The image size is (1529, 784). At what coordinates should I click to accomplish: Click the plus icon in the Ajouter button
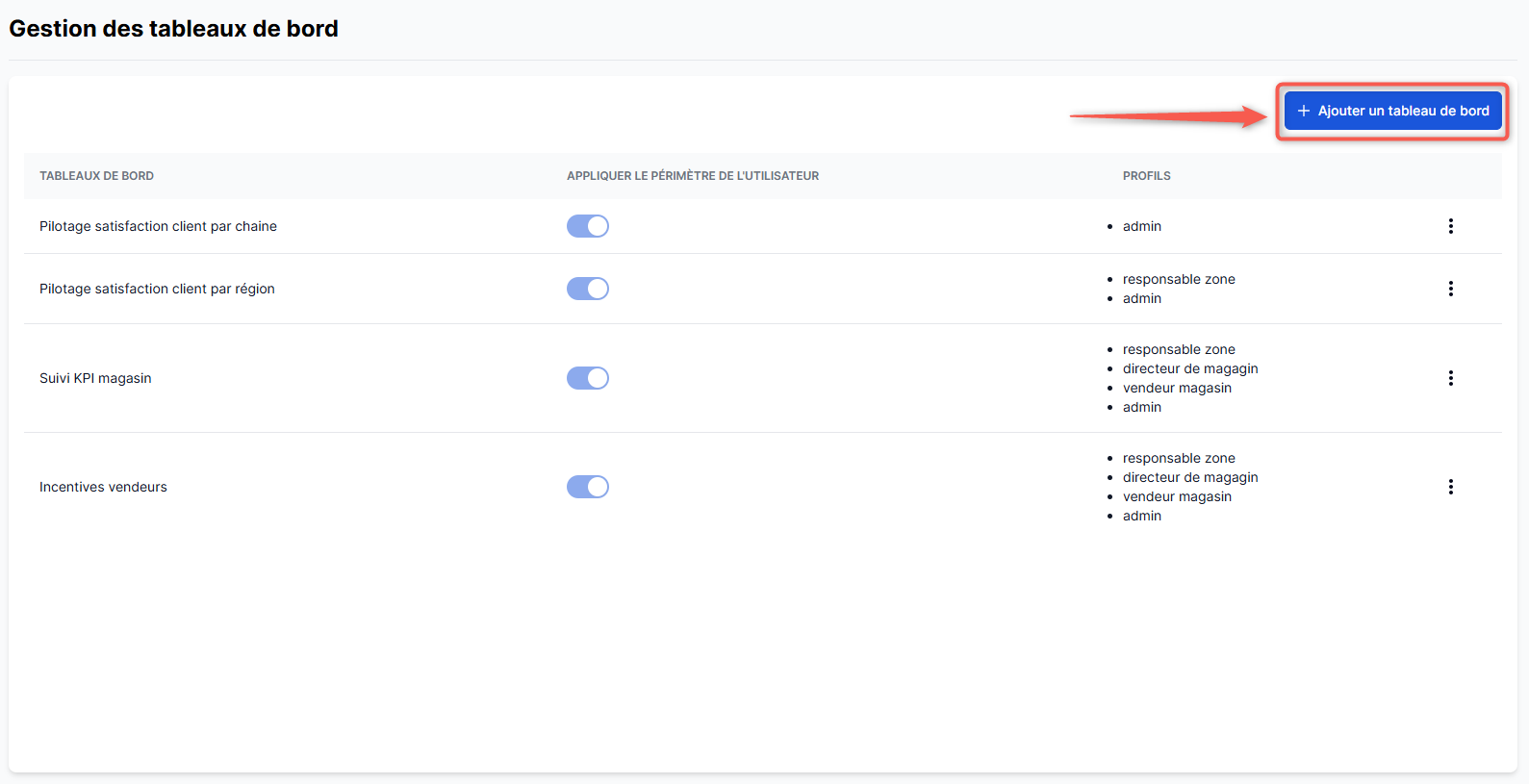point(1304,111)
